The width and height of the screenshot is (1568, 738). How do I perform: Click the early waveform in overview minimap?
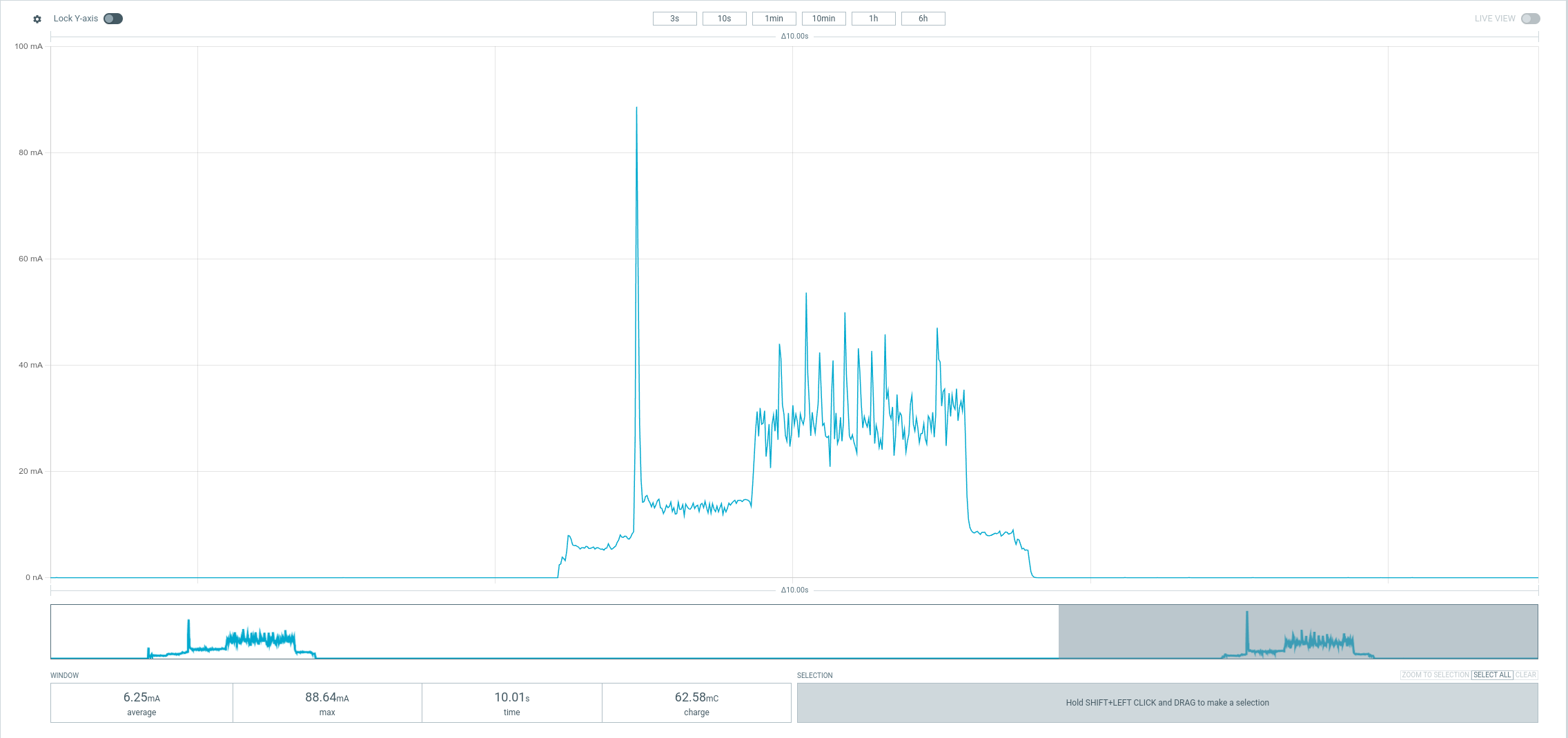[x=231, y=639]
